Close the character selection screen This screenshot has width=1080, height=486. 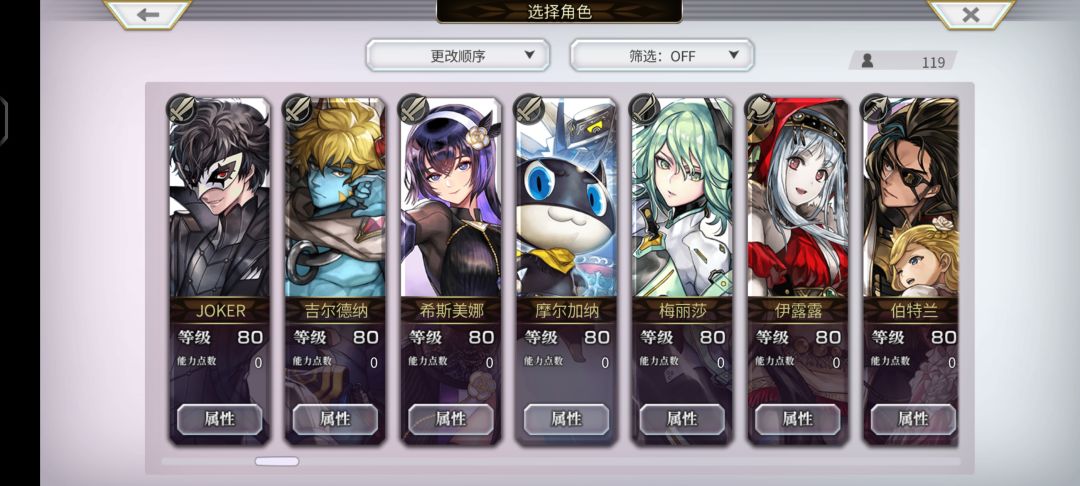point(970,14)
